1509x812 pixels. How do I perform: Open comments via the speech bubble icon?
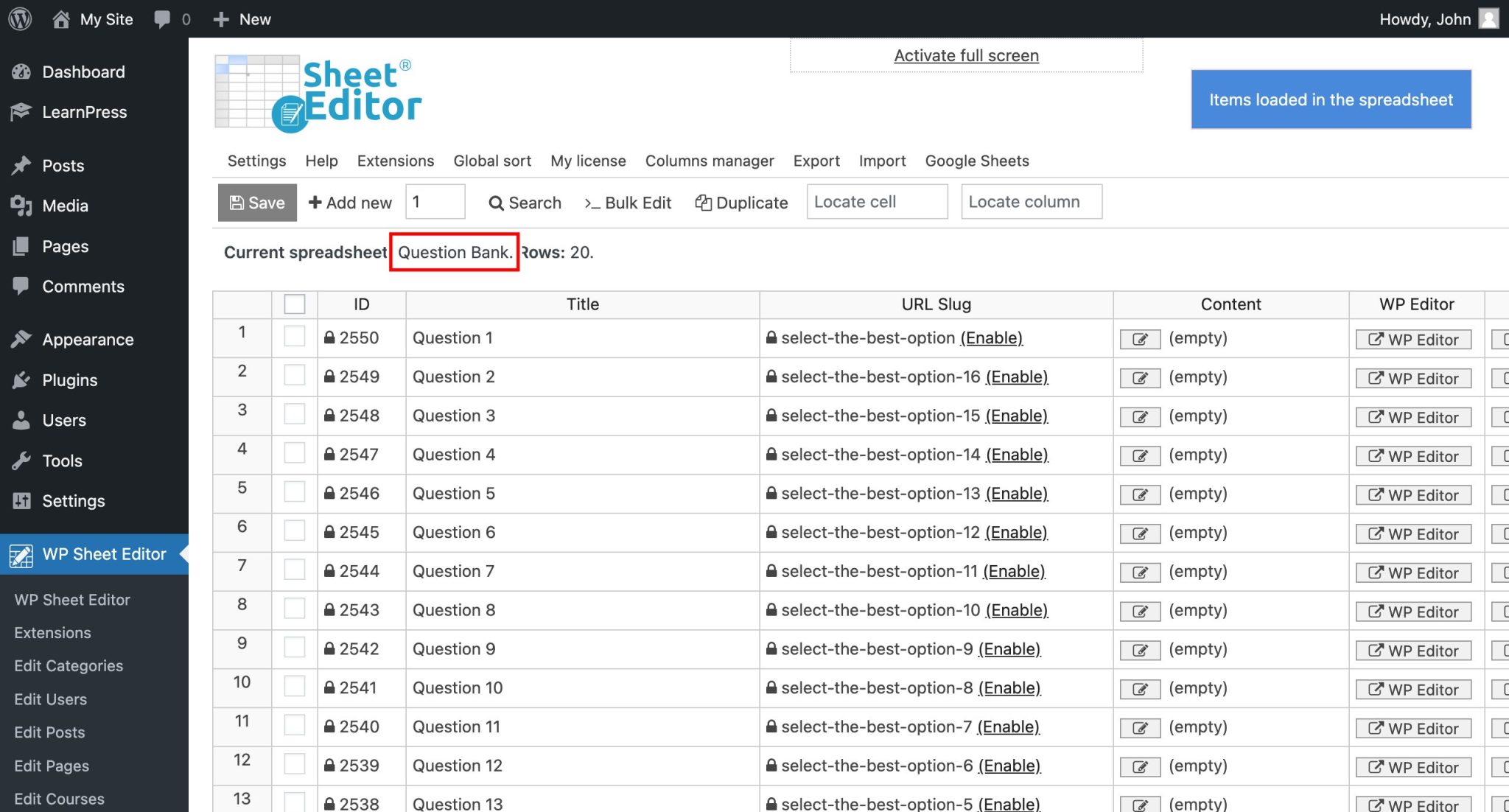tap(162, 18)
